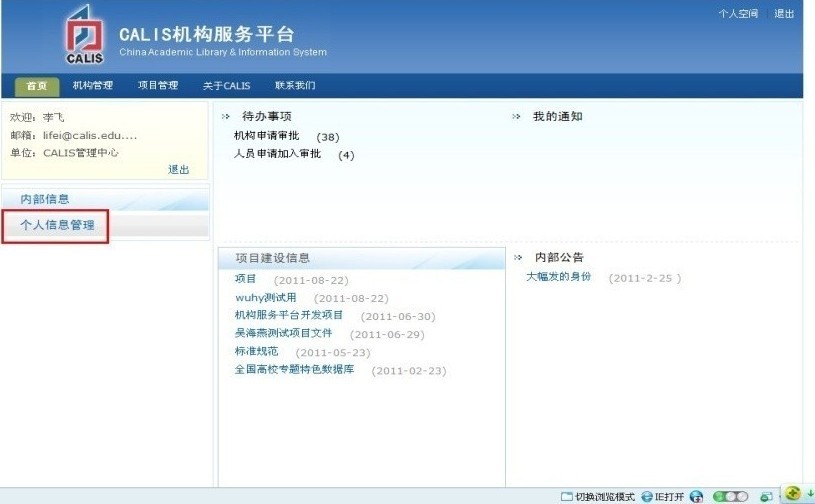Click the 切换浏览模式 folder icon in status bar
This screenshot has width=815, height=504.
point(567,496)
